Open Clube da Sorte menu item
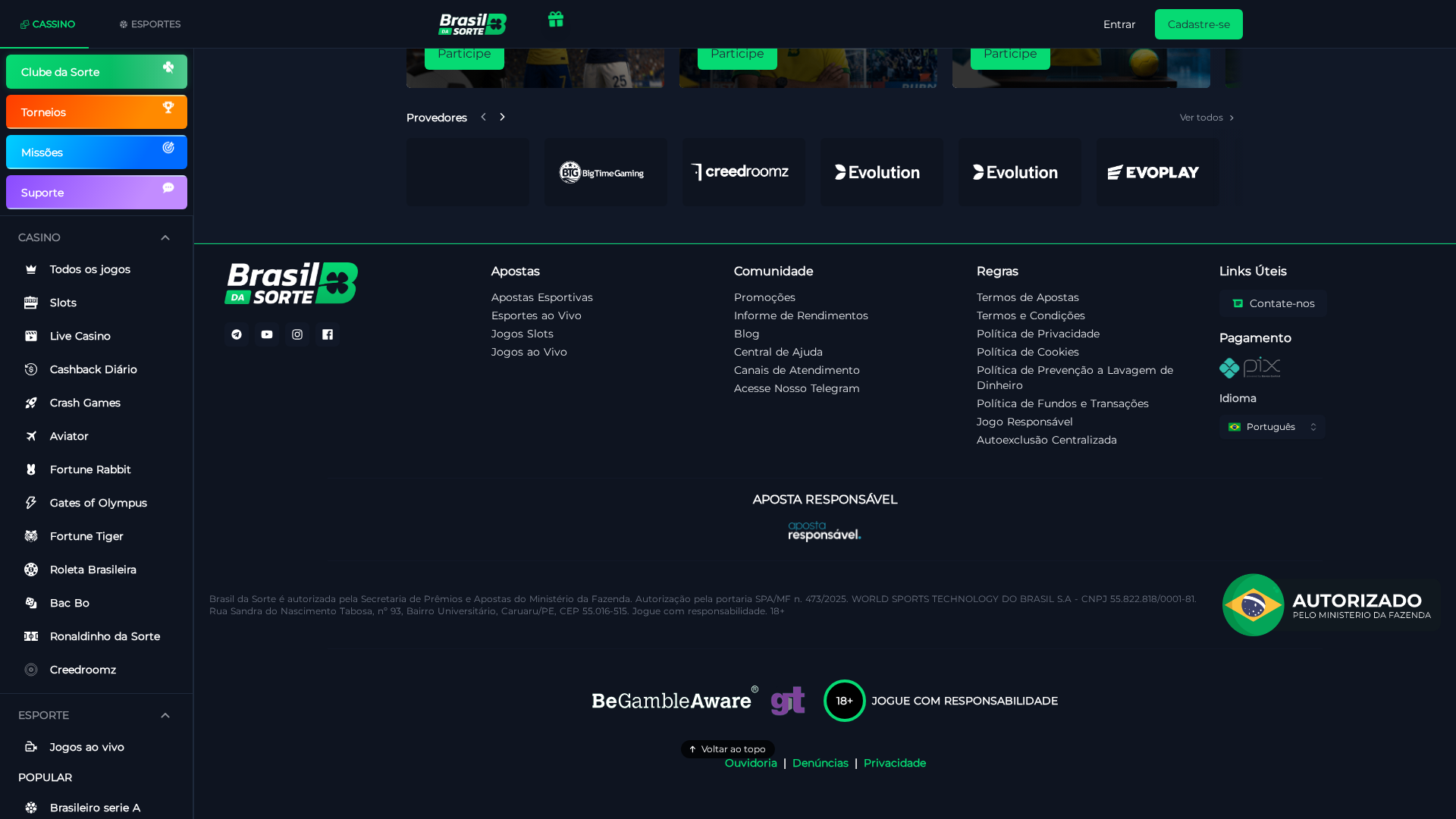Screen dimensions: 1456x819 tap(96, 72)
